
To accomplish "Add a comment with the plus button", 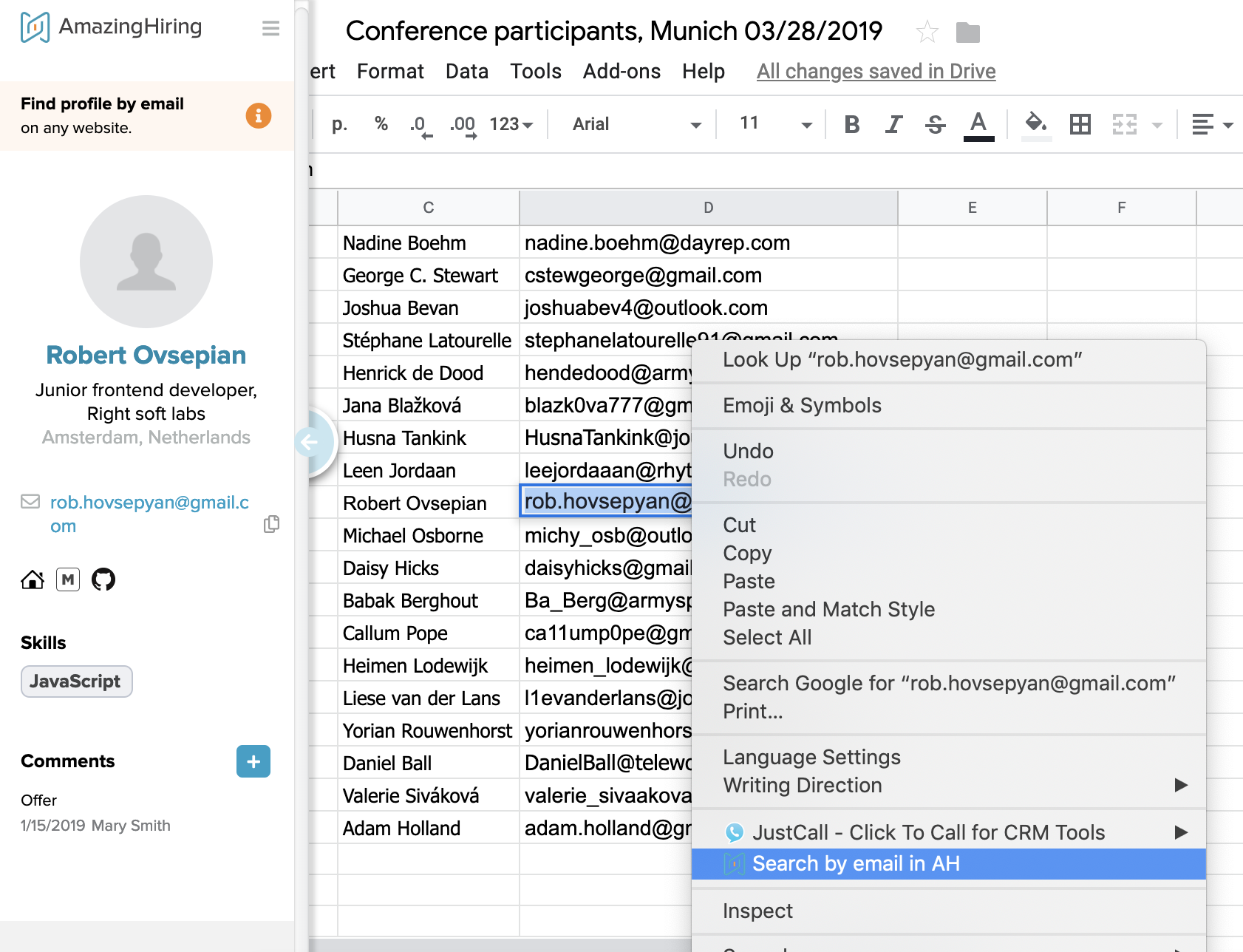I will [x=253, y=761].
